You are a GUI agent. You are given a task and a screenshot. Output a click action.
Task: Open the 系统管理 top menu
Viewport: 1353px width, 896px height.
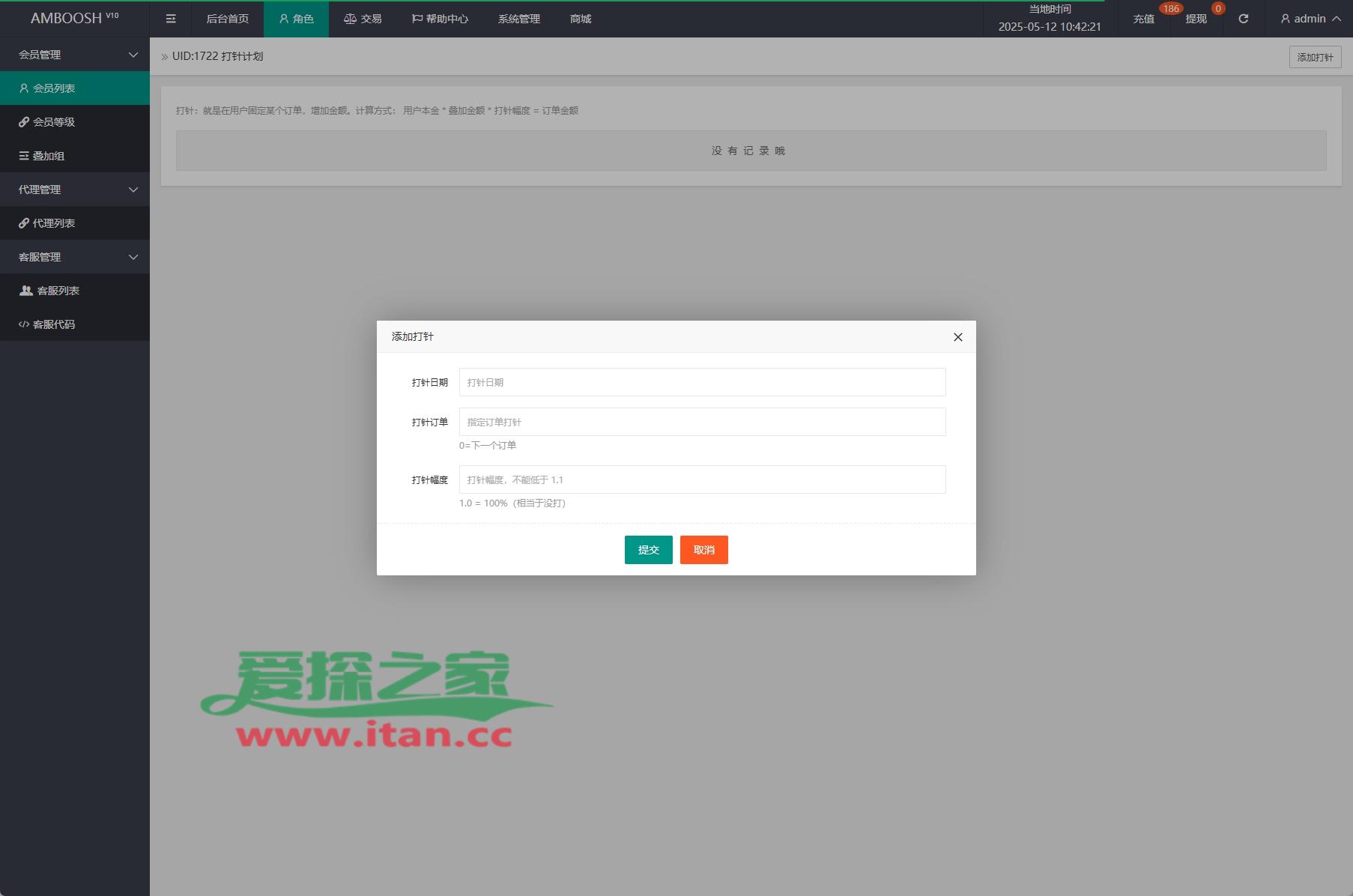click(x=518, y=19)
